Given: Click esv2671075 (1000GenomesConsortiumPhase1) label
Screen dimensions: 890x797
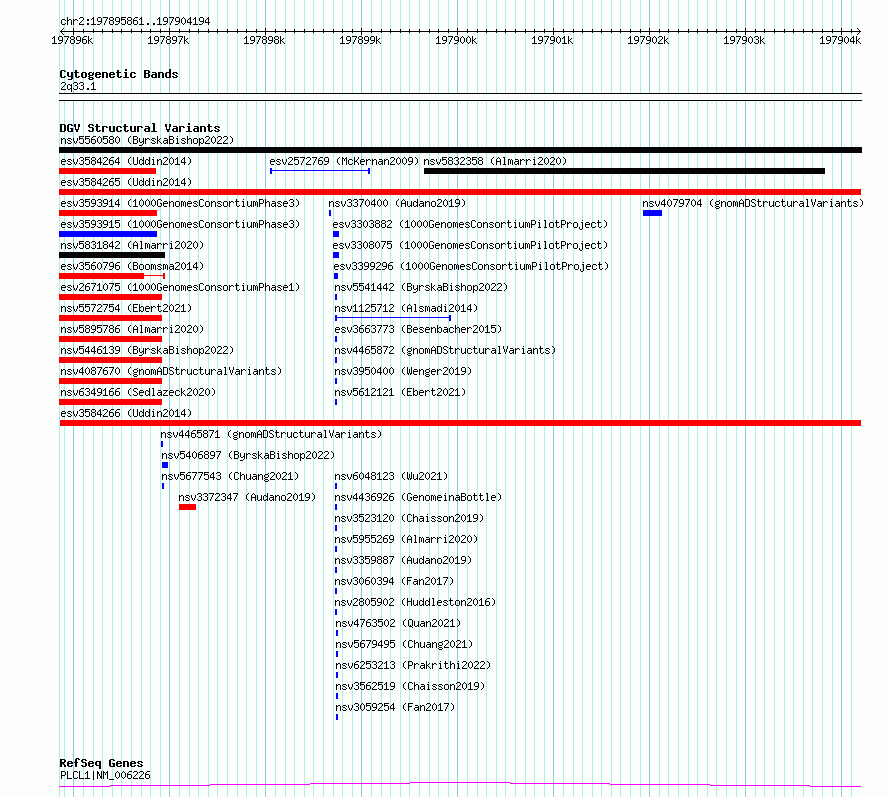Looking at the screenshot, I should pyautogui.click(x=180, y=287).
